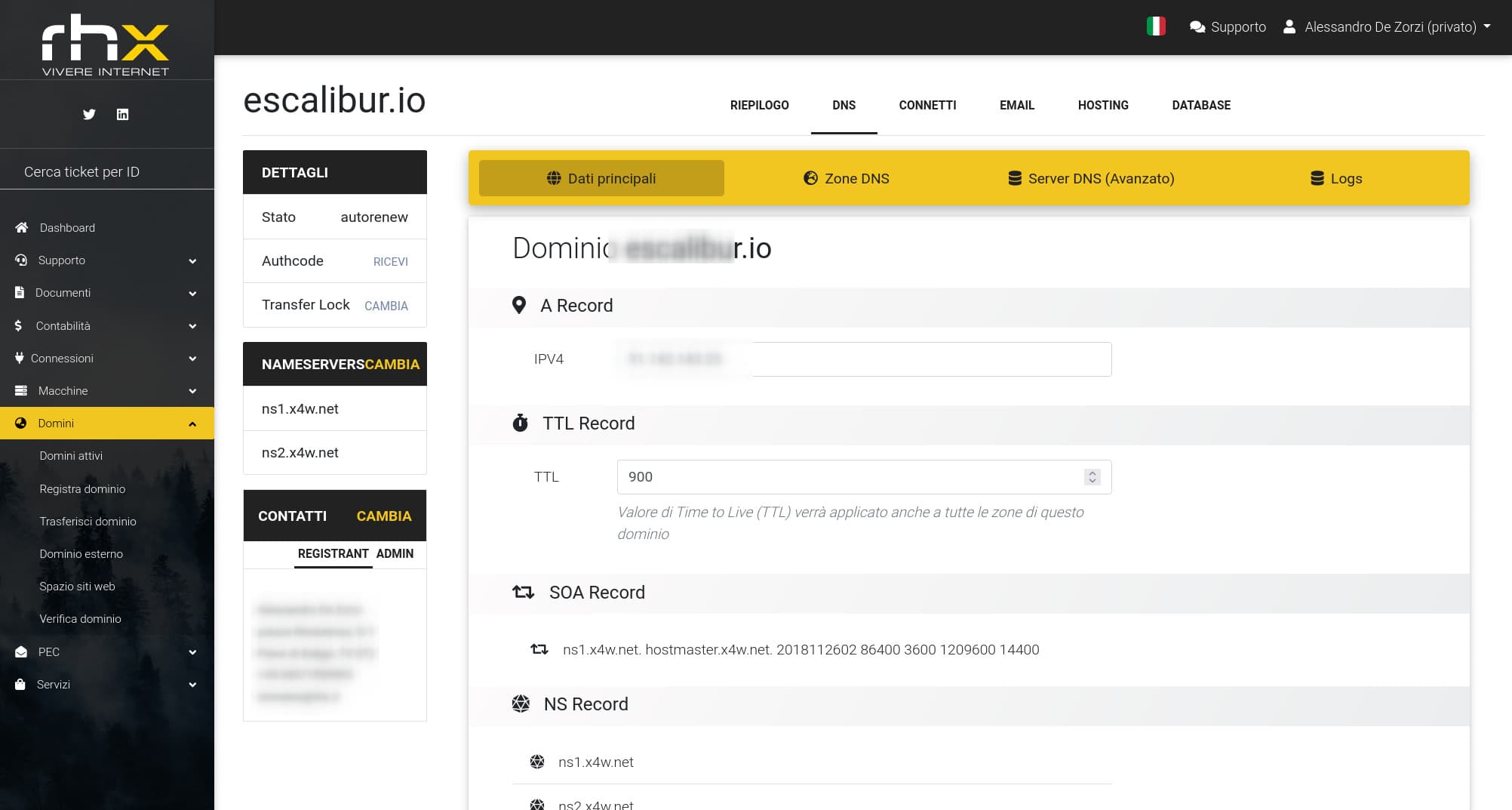Image resolution: width=1512 pixels, height=810 pixels.
Task: Open the Server DNS (Avanzato) sub-tab
Action: click(1091, 178)
